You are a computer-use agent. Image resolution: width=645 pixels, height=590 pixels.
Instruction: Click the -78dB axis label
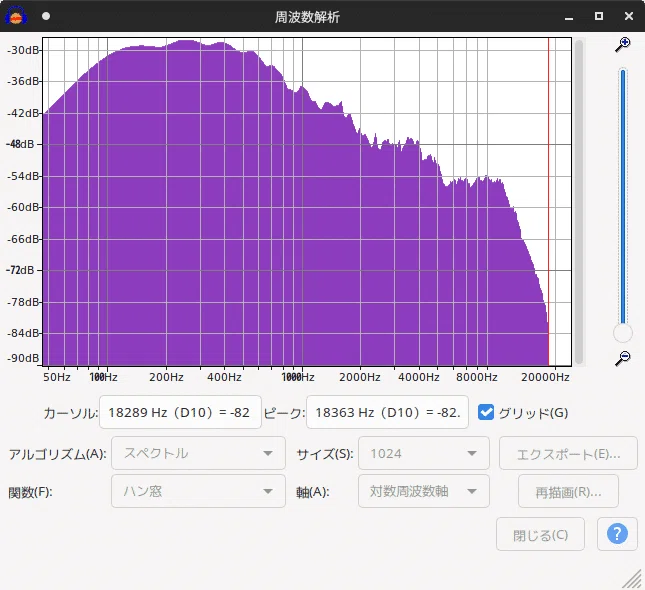coord(23,302)
